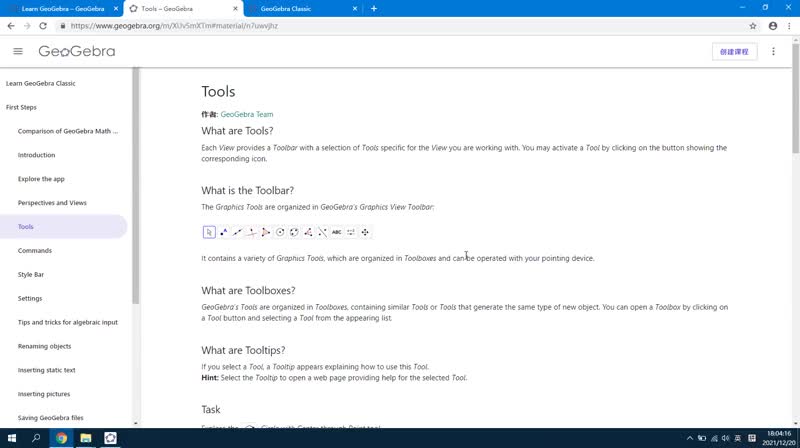Image resolution: width=800 pixels, height=448 pixels.
Task: Go back to the previous page
Action: click(11, 26)
